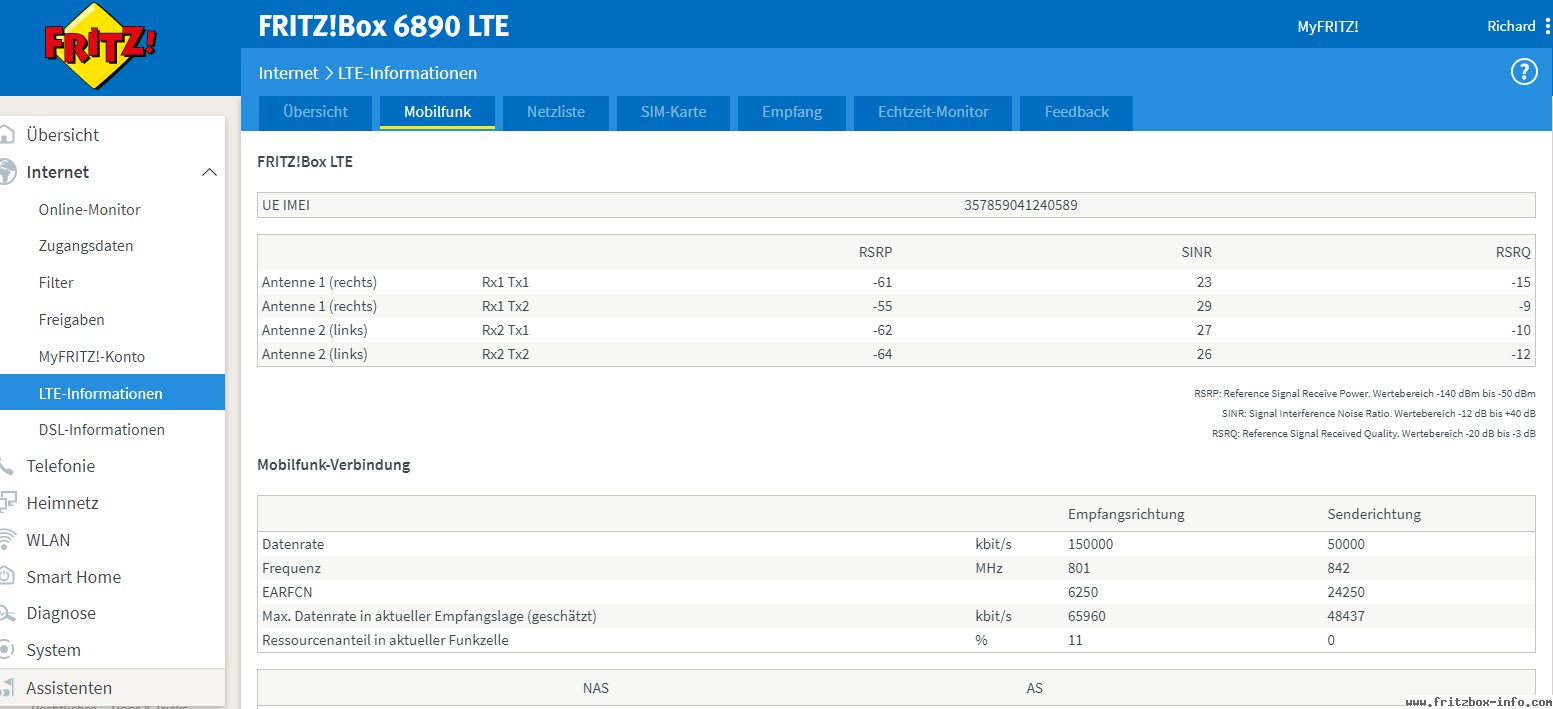1553x709 pixels.
Task: Open the help question mark icon
Action: 1523,72
